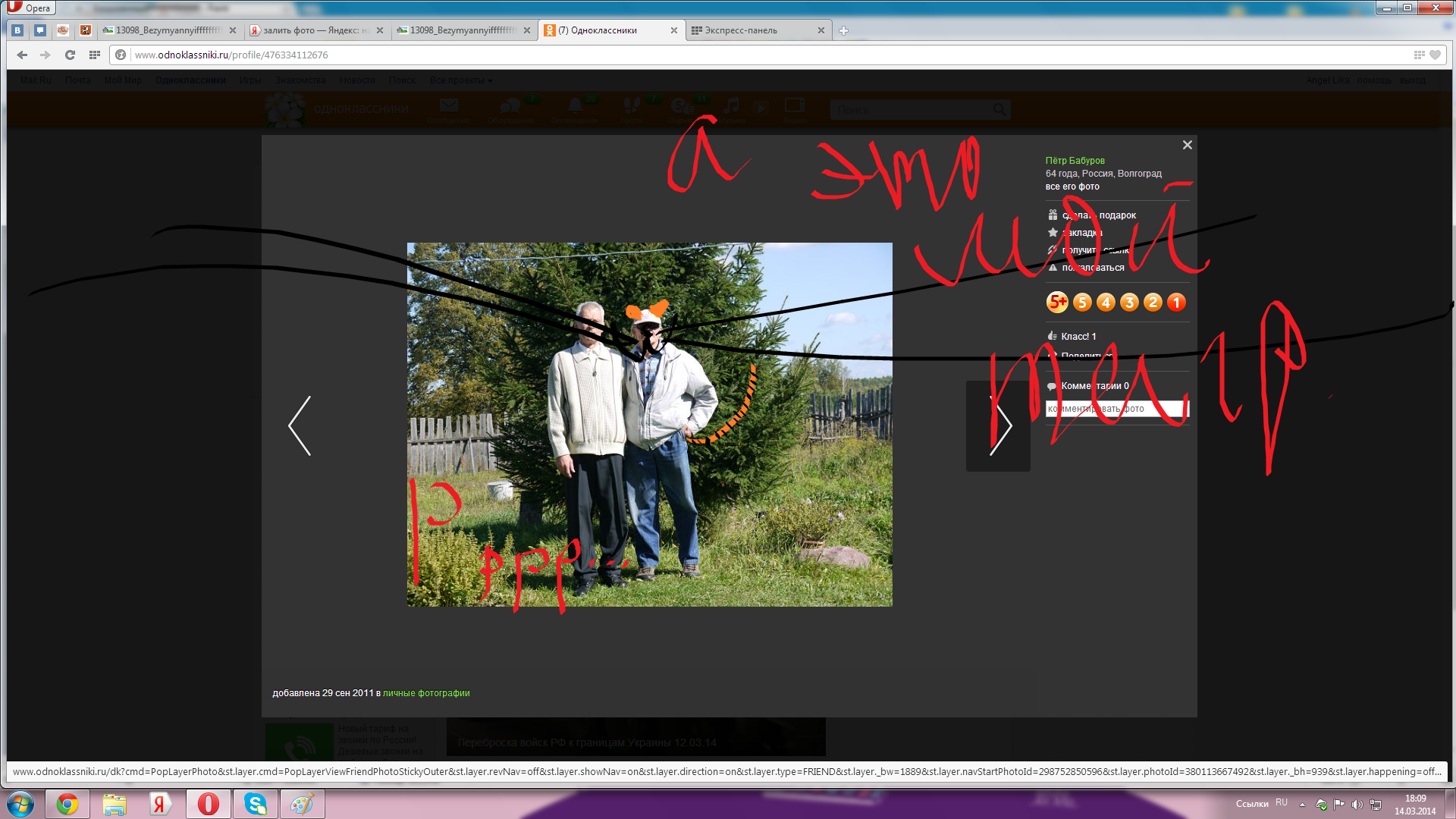The height and width of the screenshot is (819, 1456).
Task: Open Skype from the taskbar
Action: 256,804
